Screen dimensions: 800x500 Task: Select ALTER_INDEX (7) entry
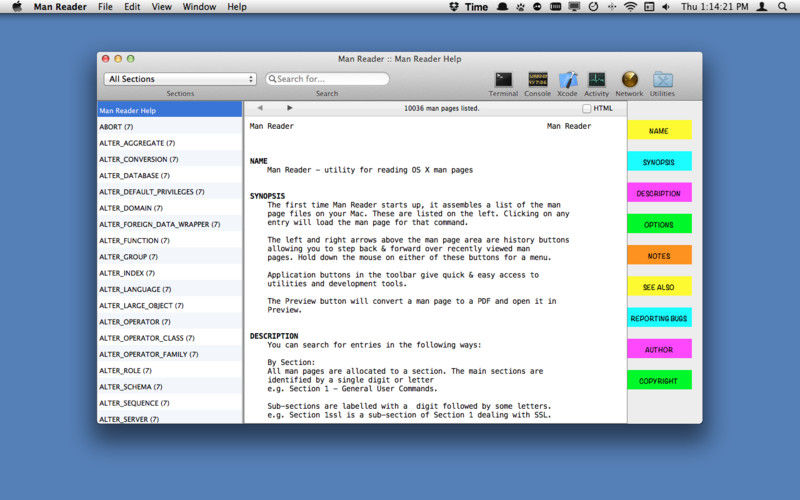(x=169, y=273)
